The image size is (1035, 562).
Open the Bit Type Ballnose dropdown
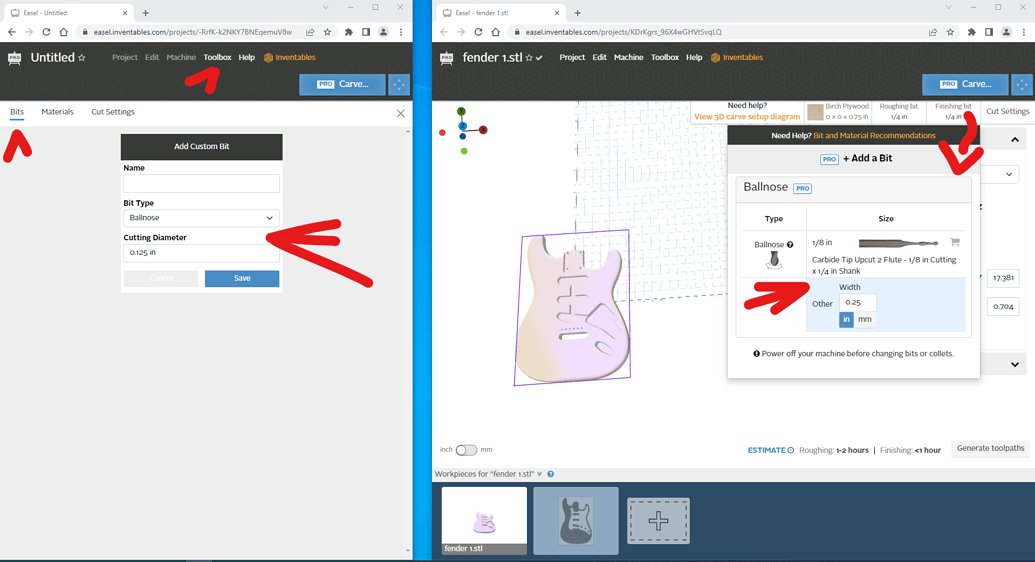(x=201, y=218)
